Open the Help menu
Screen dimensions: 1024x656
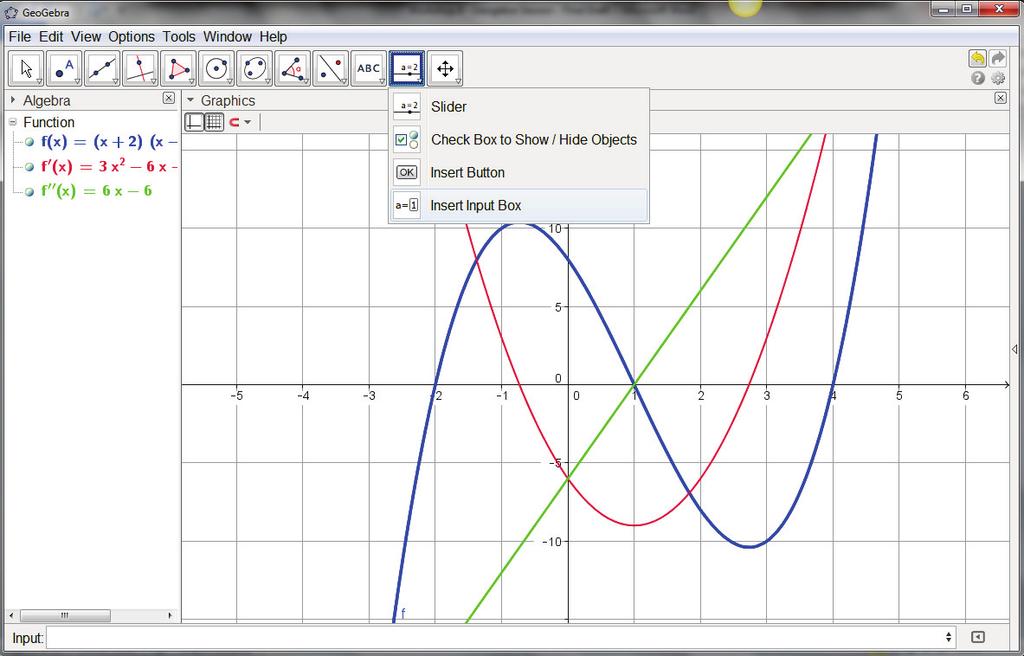point(273,37)
